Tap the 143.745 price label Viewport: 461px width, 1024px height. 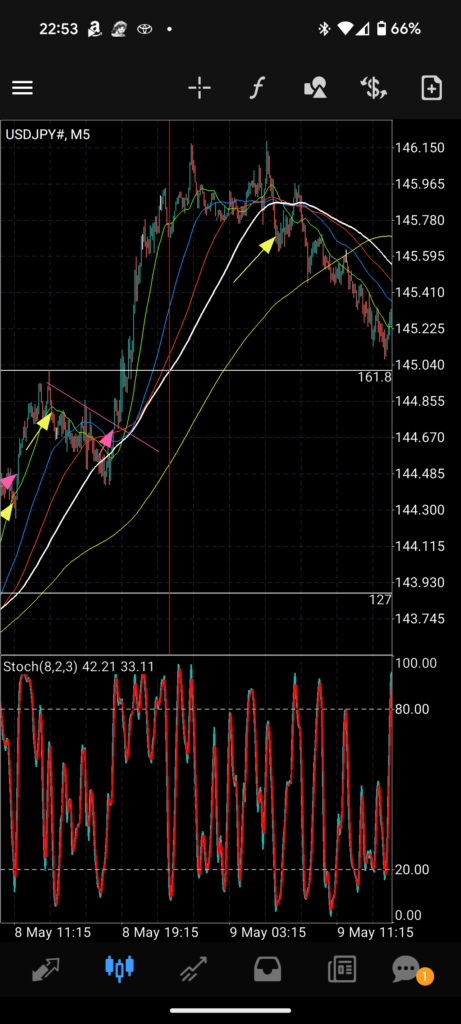pyautogui.click(x=420, y=618)
